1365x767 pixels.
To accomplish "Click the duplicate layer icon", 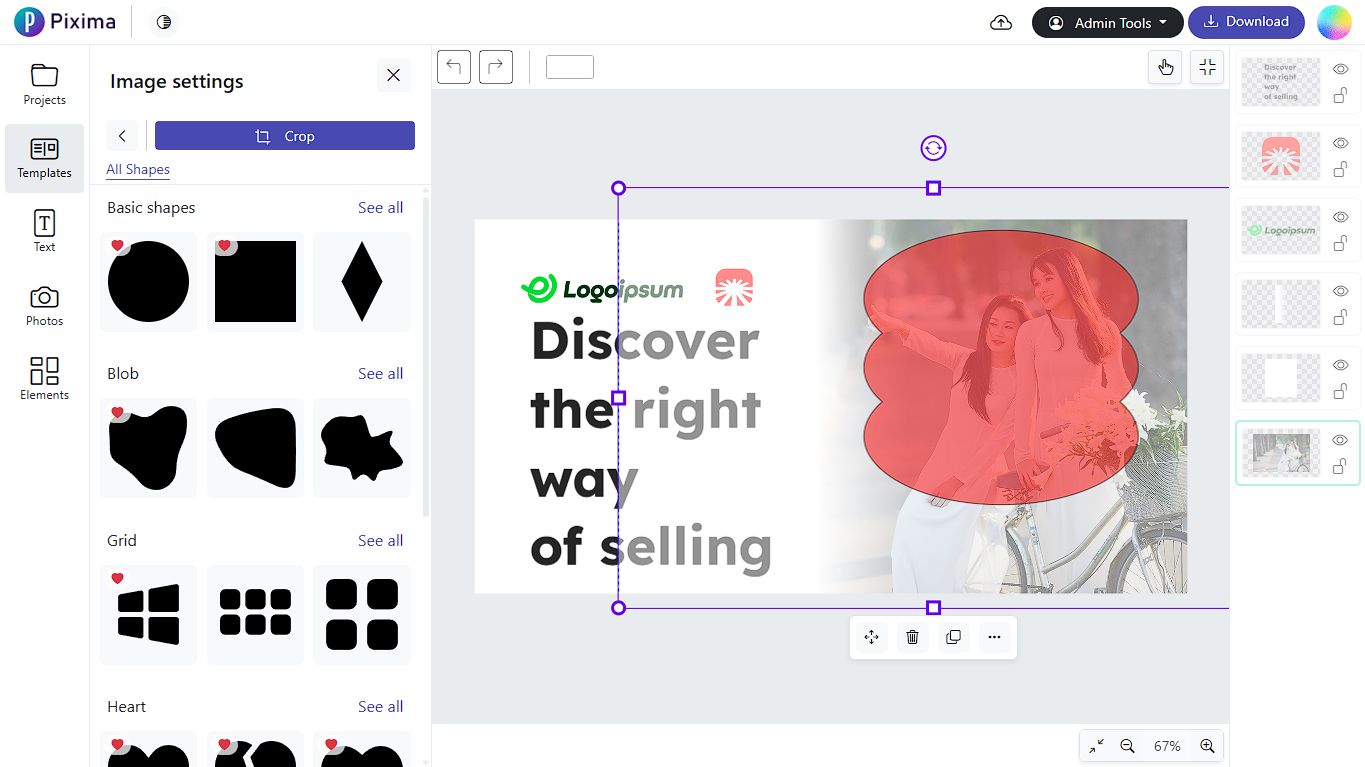I will pos(953,637).
